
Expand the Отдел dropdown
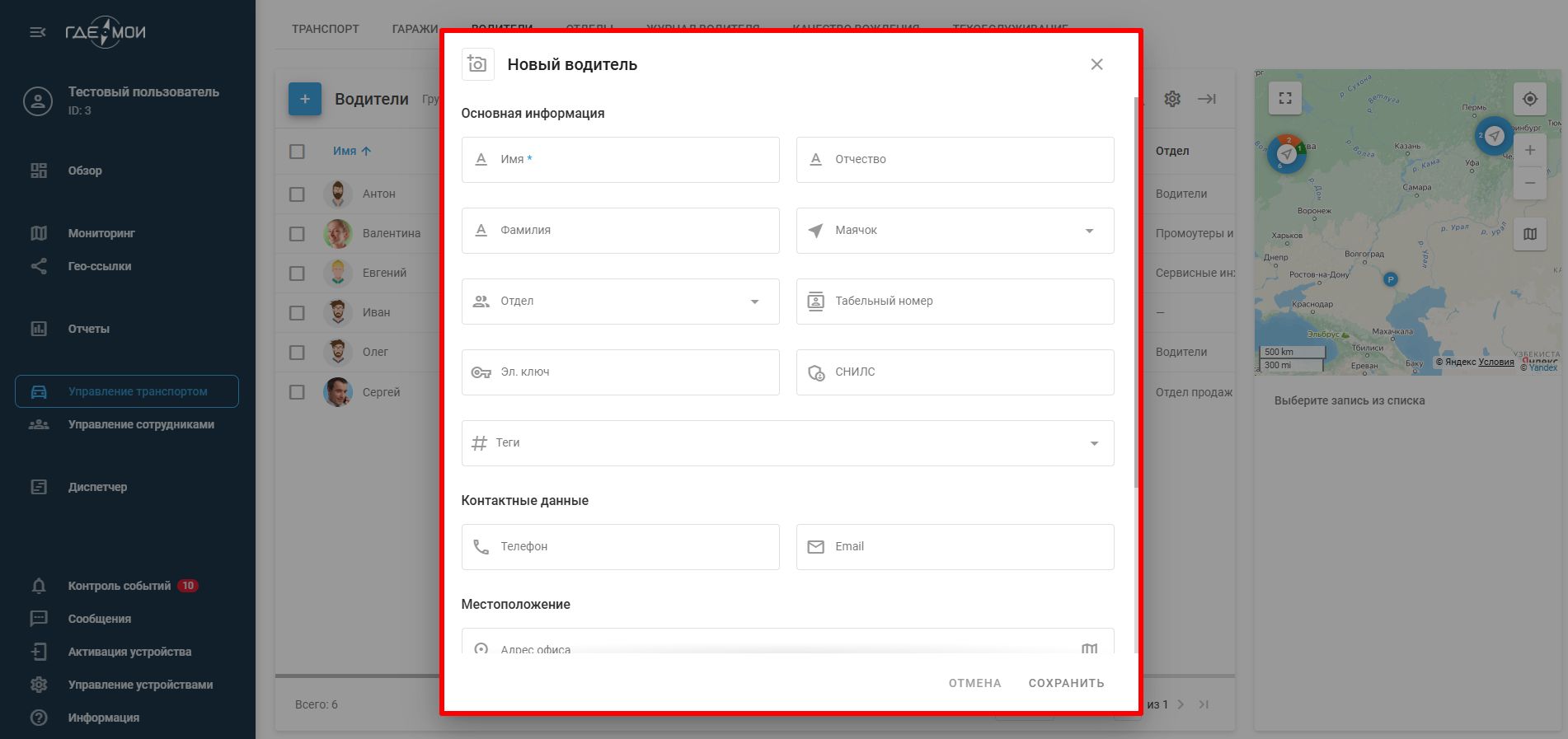point(620,302)
